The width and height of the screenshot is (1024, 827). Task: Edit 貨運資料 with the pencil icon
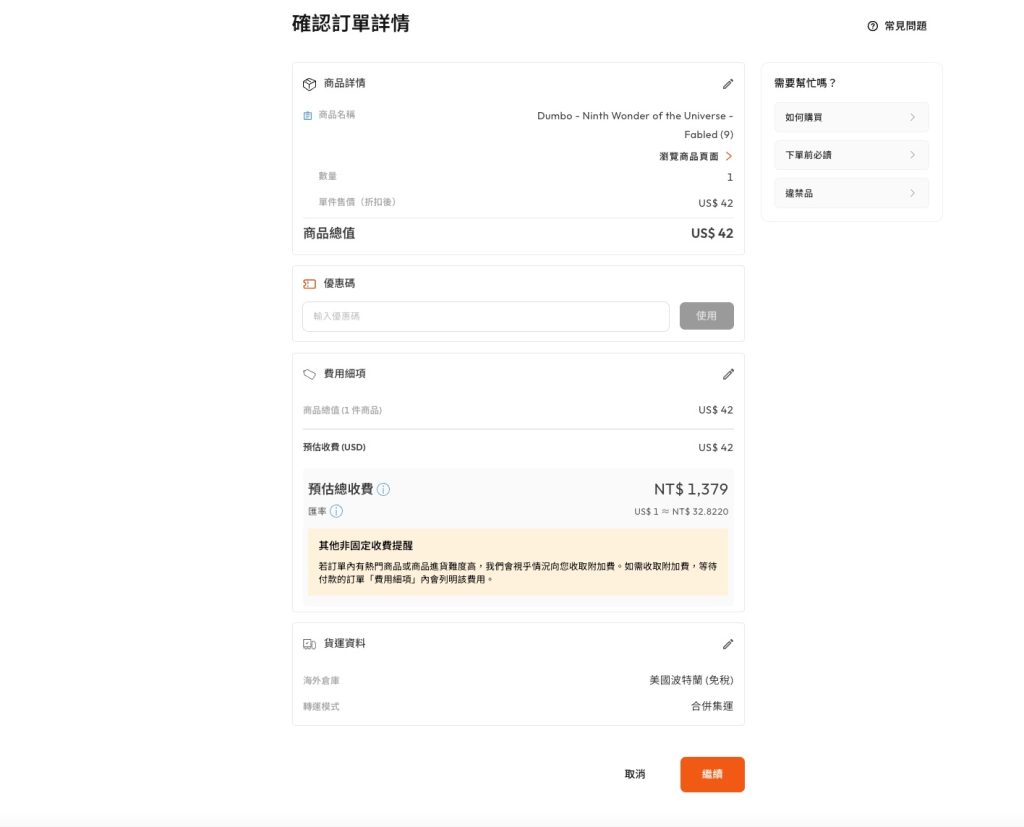728,644
